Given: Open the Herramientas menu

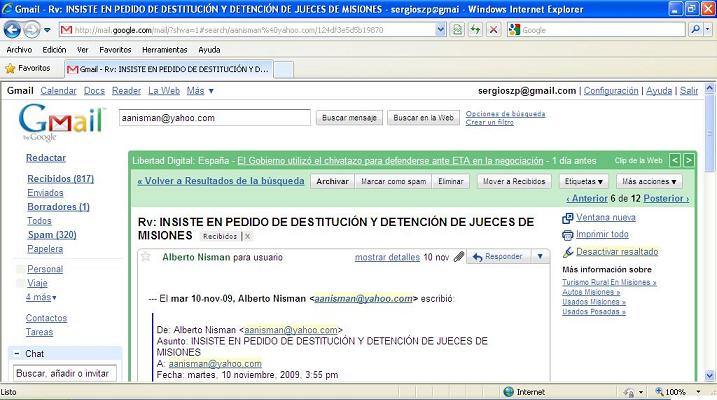Looking at the screenshot, I should pyautogui.click(x=165, y=50).
